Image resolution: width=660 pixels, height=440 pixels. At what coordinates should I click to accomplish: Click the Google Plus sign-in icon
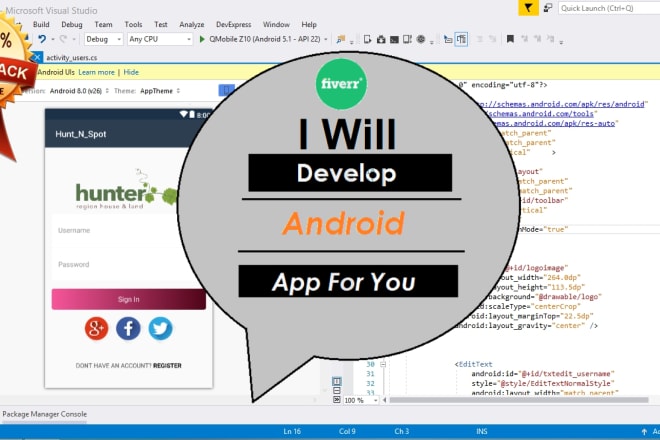(x=97, y=329)
